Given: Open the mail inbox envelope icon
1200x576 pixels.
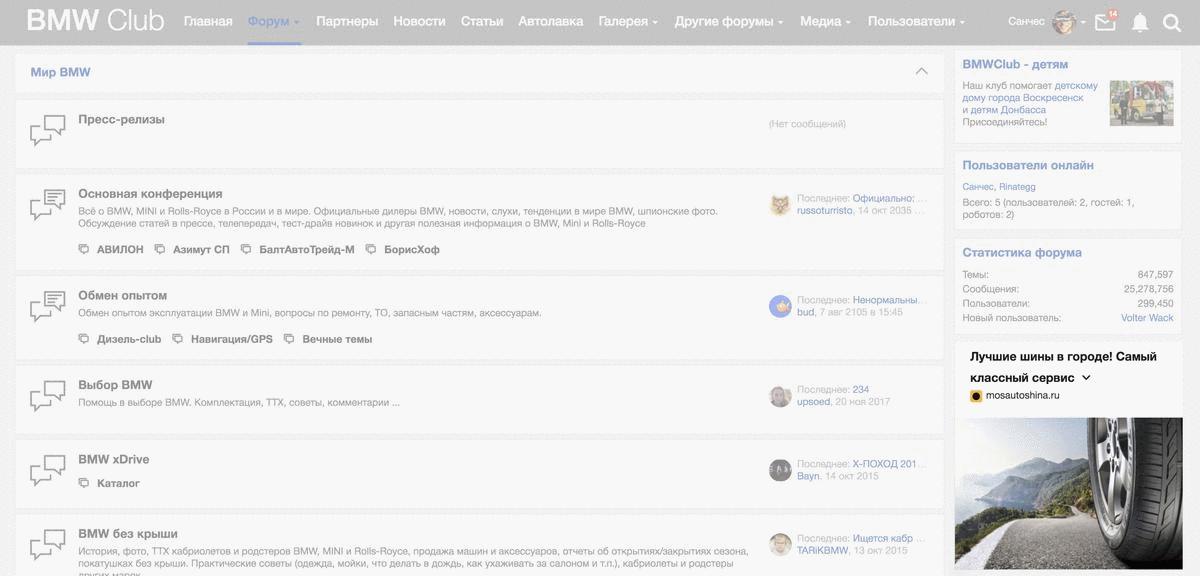Looking at the screenshot, I should point(1105,23).
